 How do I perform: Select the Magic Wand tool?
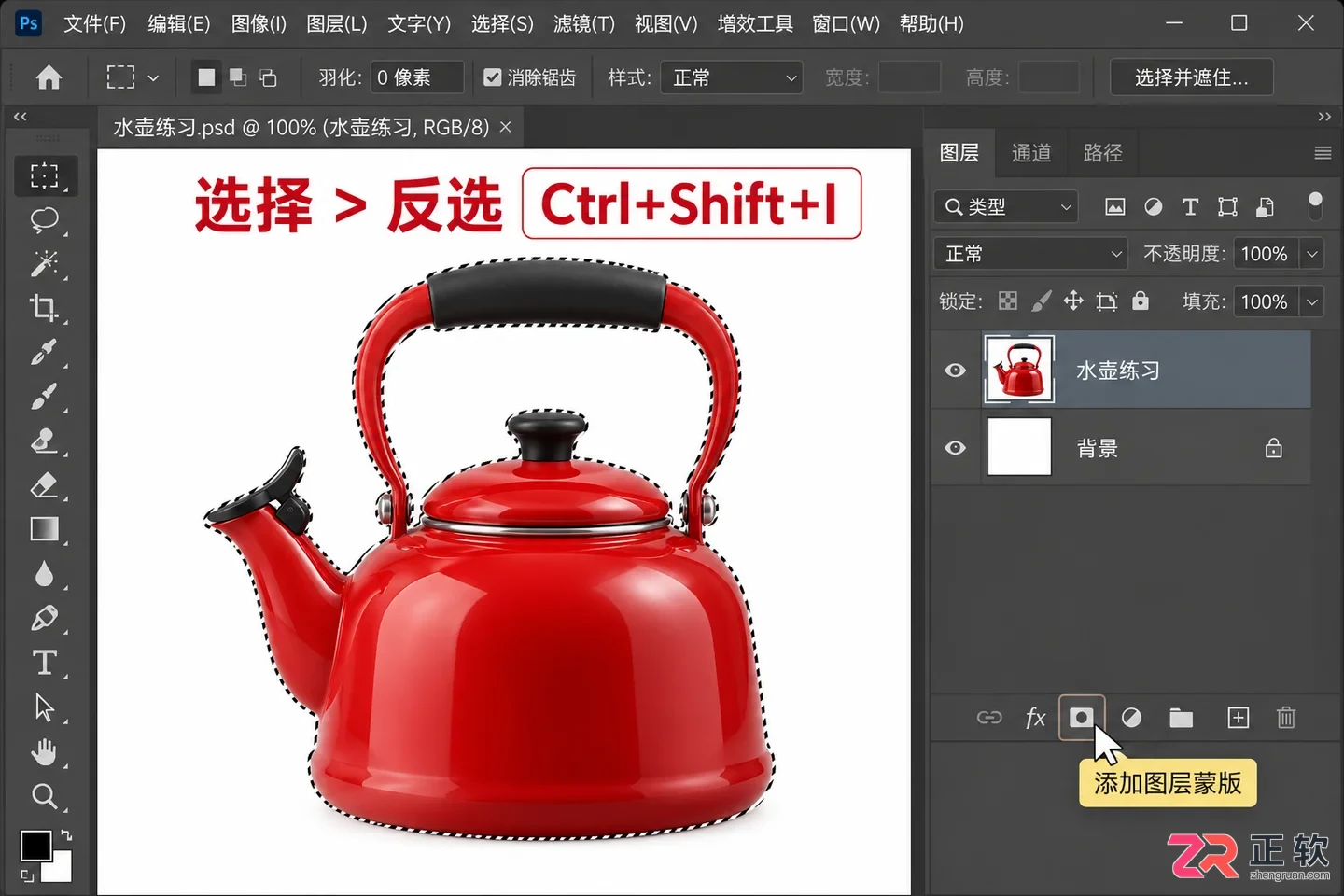[45, 264]
